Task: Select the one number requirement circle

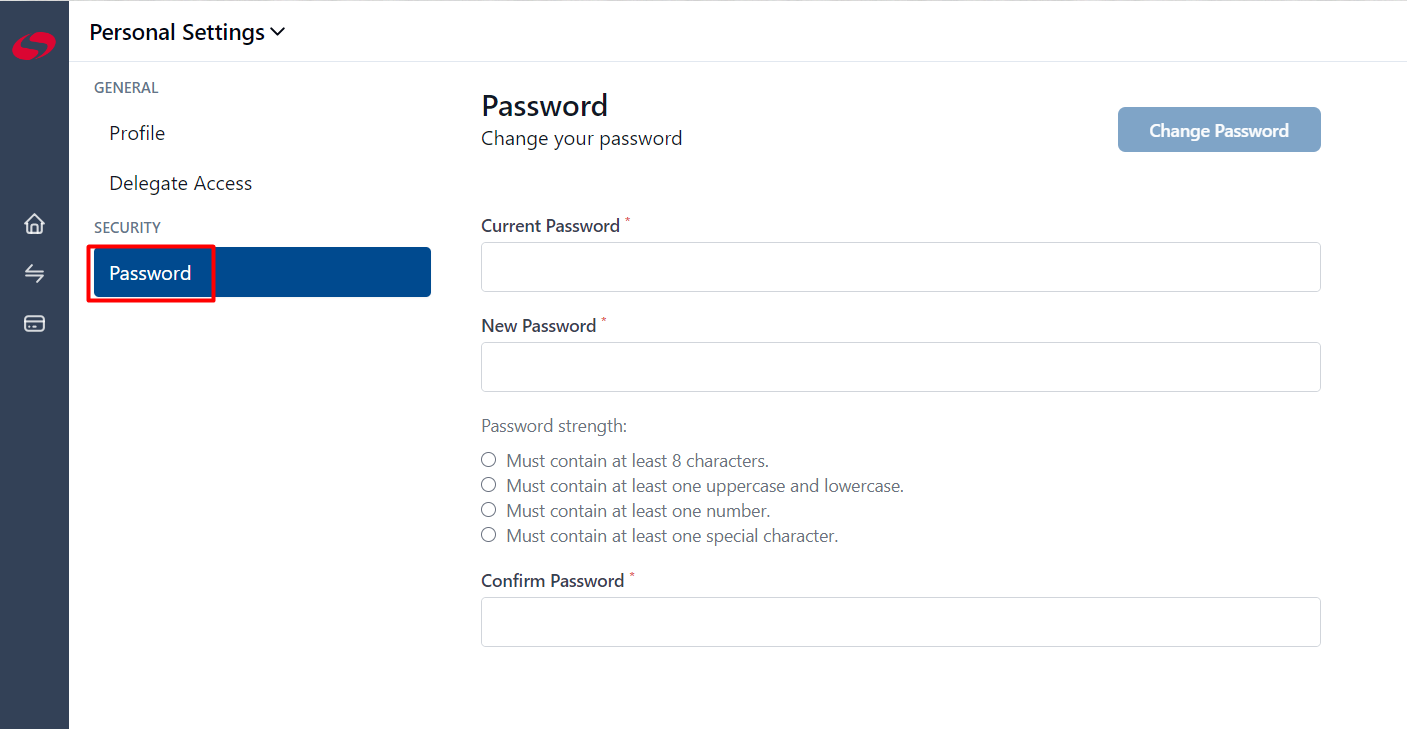Action: (x=488, y=510)
